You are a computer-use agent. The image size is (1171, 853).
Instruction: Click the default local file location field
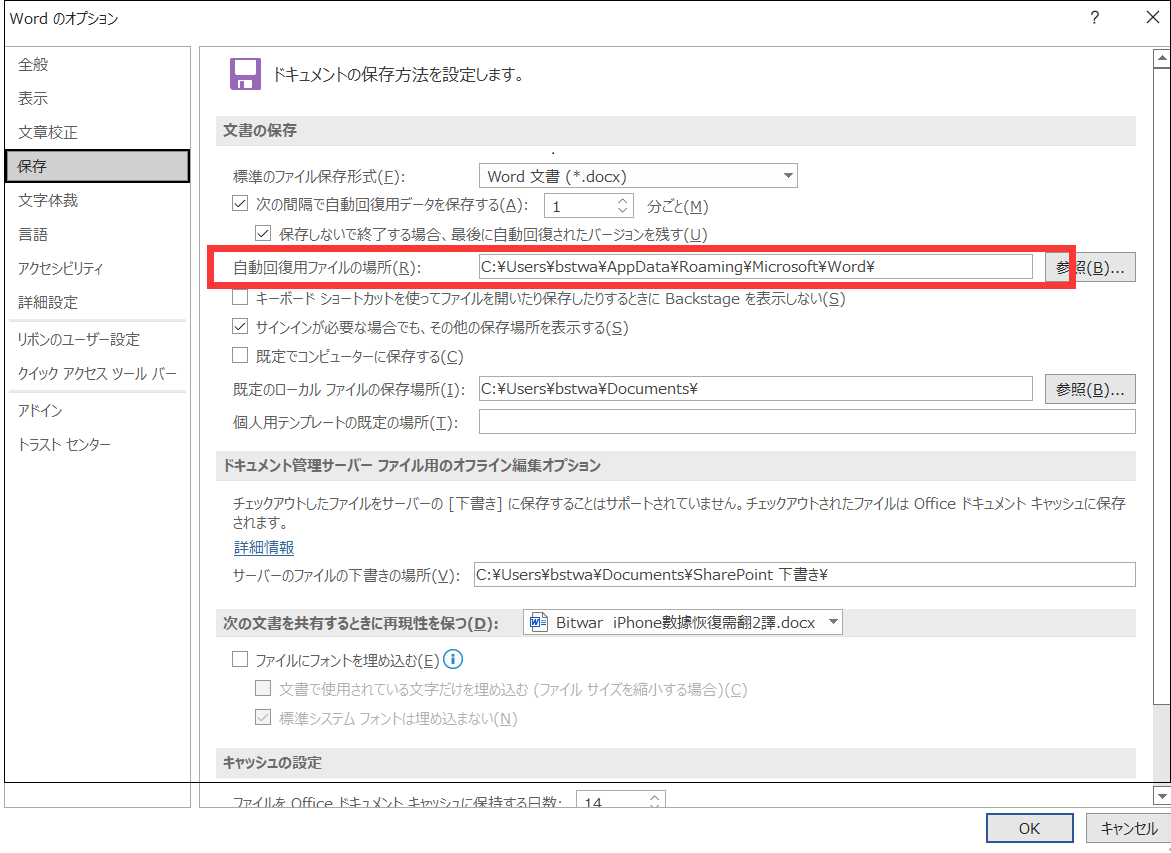coord(755,389)
